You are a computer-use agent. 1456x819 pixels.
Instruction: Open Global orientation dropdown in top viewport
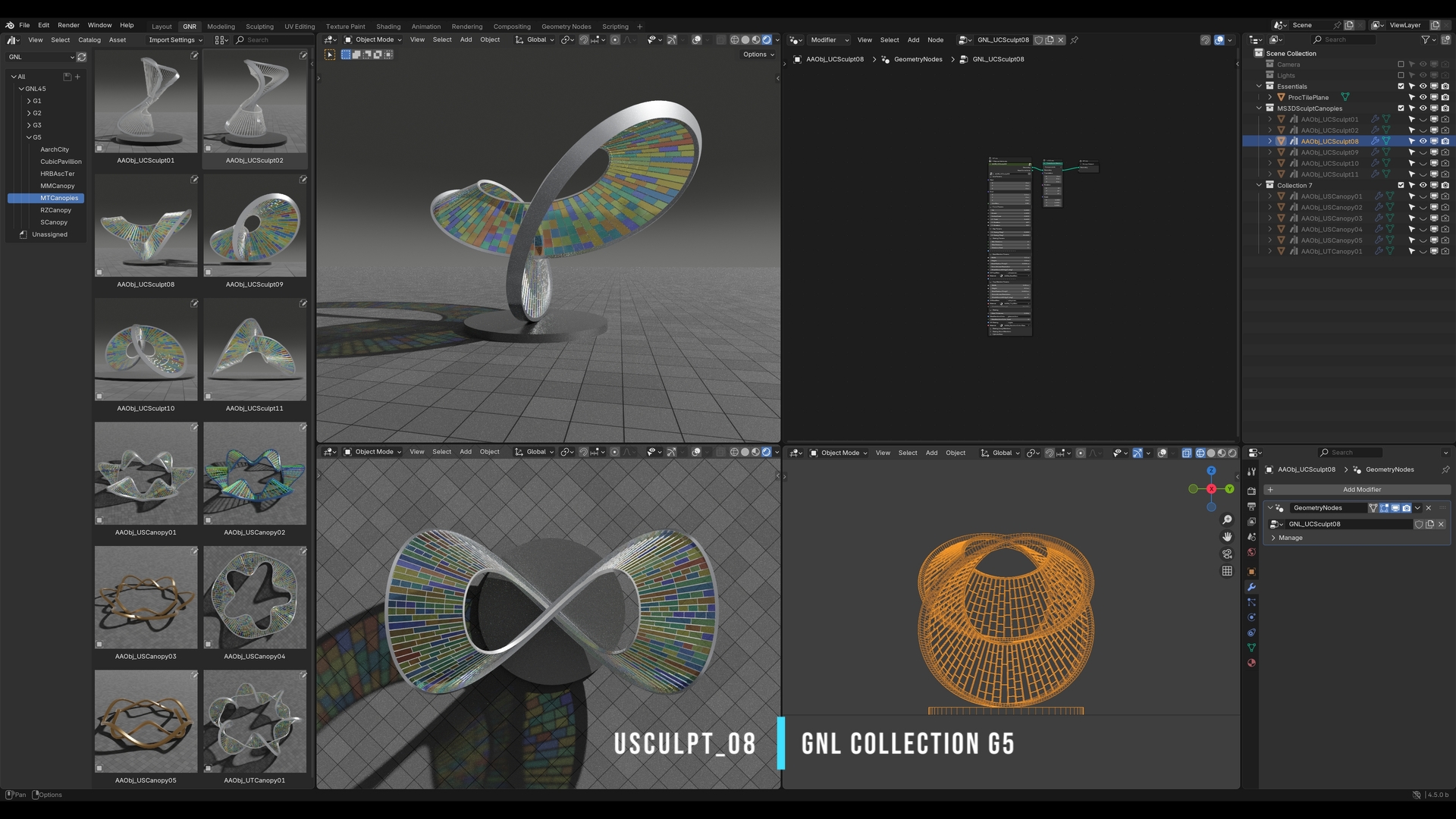point(535,40)
